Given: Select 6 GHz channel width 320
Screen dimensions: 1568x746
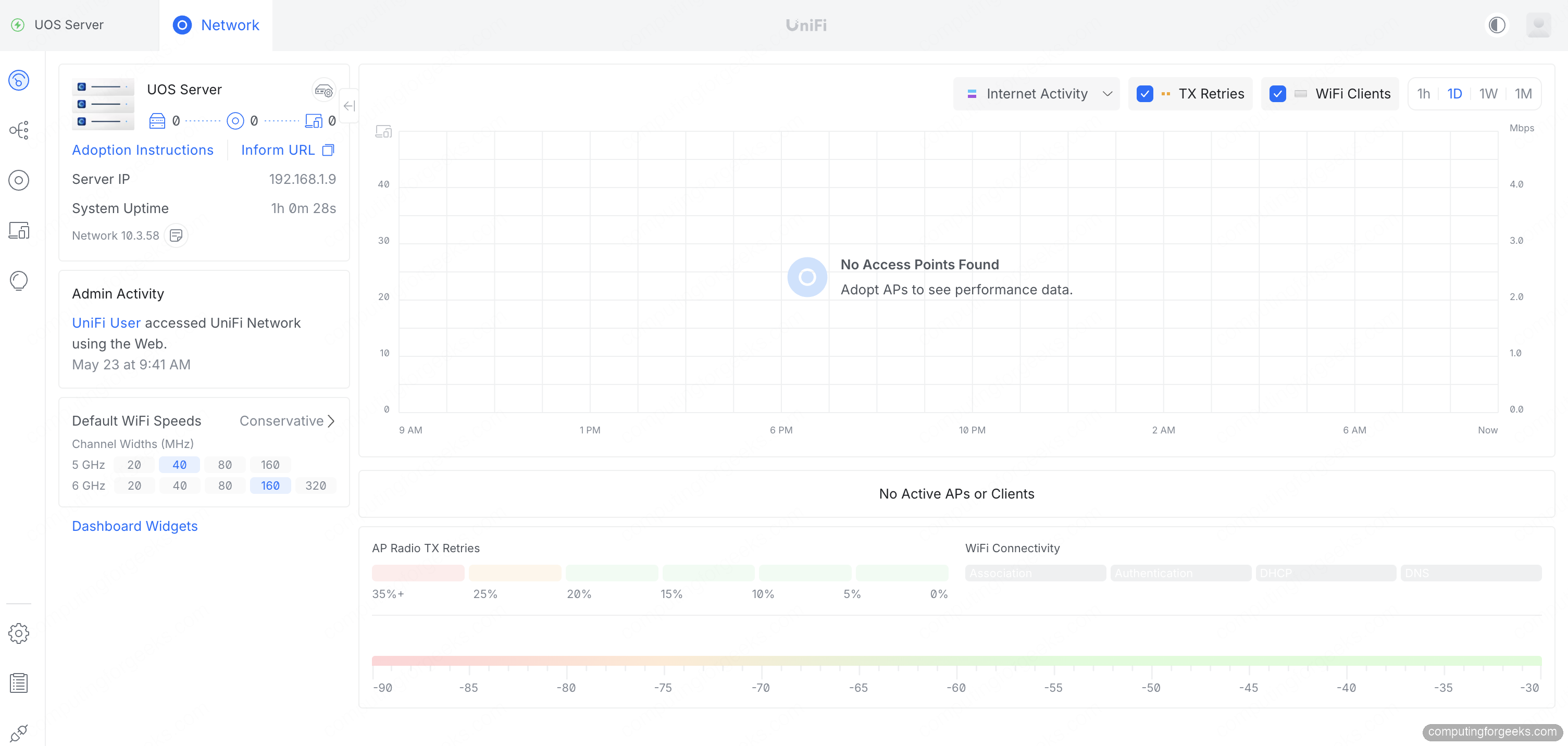Looking at the screenshot, I should point(315,486).
